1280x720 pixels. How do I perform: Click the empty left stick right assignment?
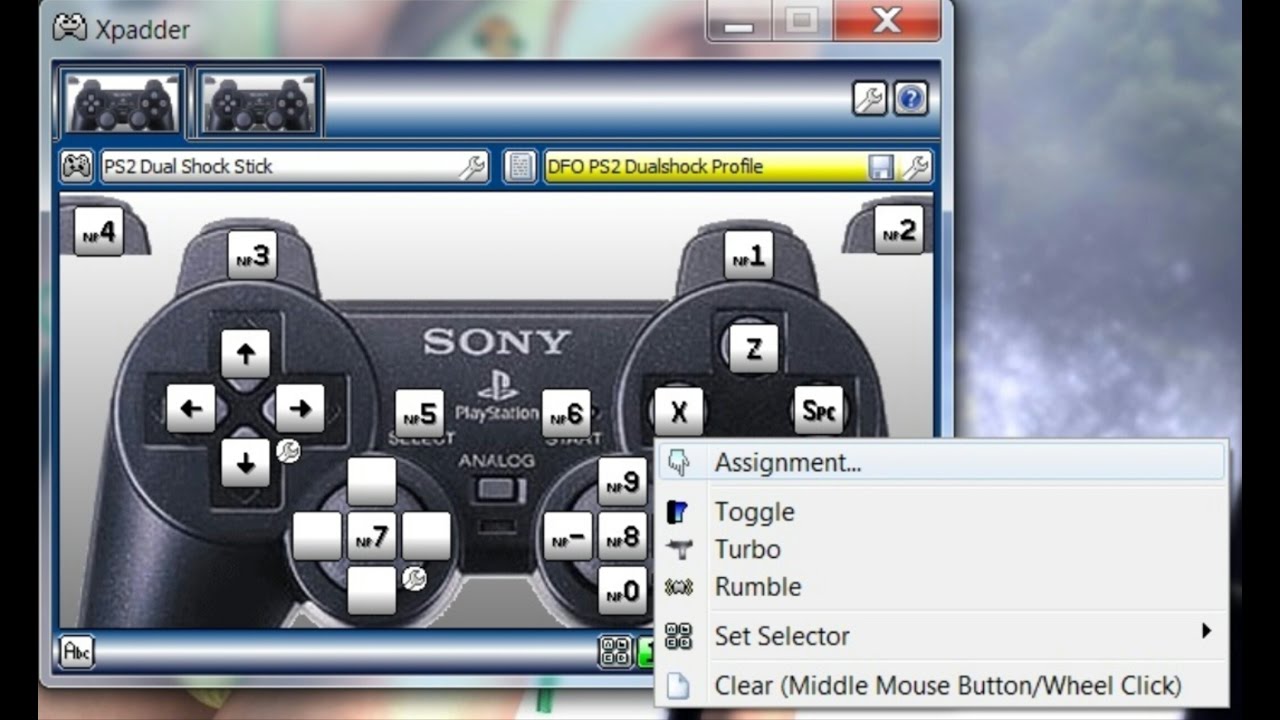(426, 537)
